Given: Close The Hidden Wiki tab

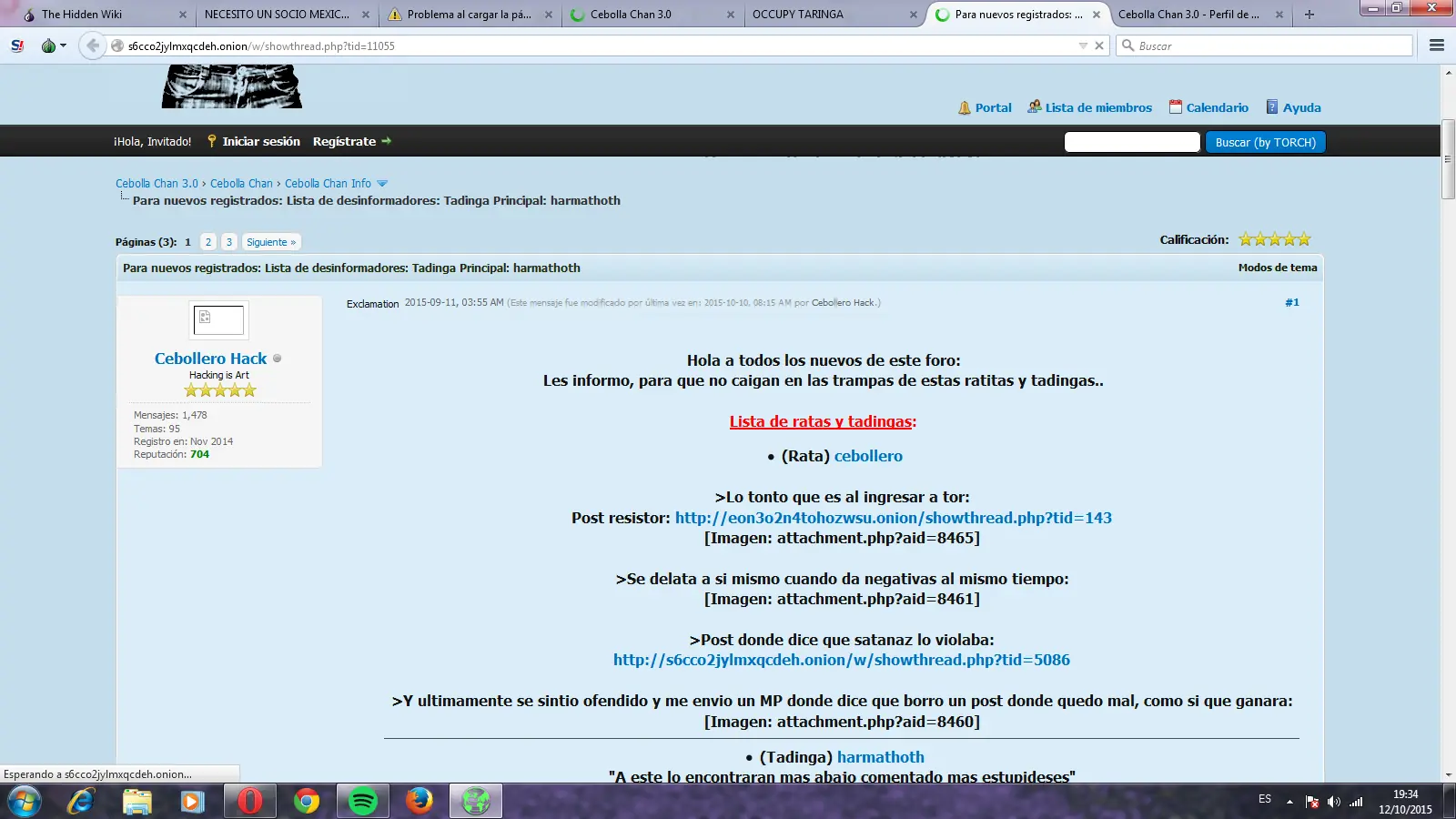Looking at the screenshot, I should (183, 15).
